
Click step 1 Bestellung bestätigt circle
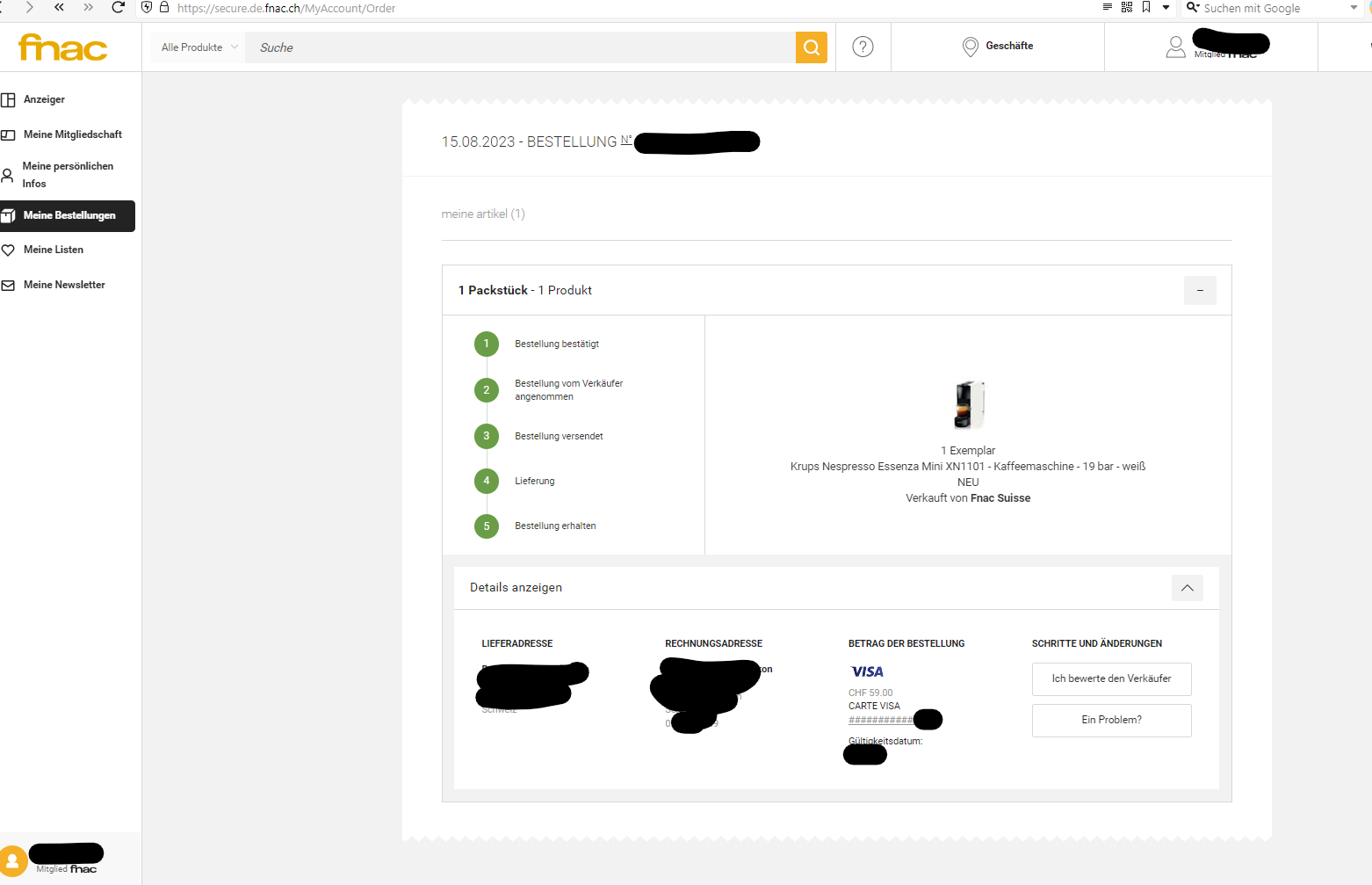487,344
